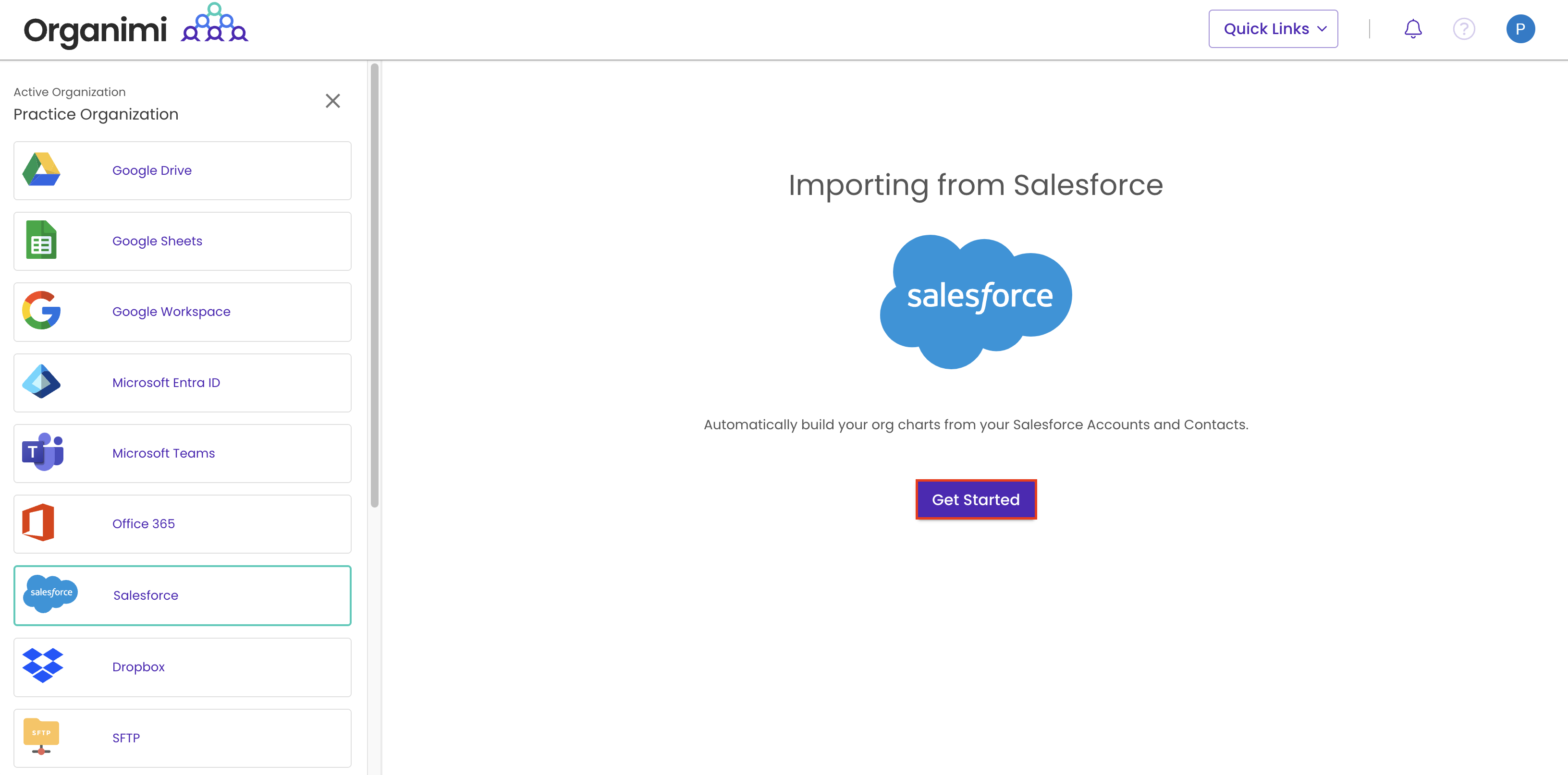This screenshot has width=1568, height=775.
Task: Click the Google Drive icon
Action: 41,170
